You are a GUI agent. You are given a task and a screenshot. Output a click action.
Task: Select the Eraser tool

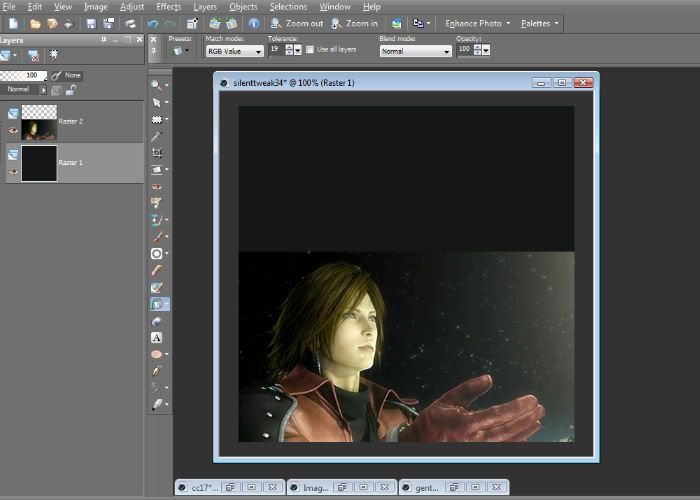point(156,271)
